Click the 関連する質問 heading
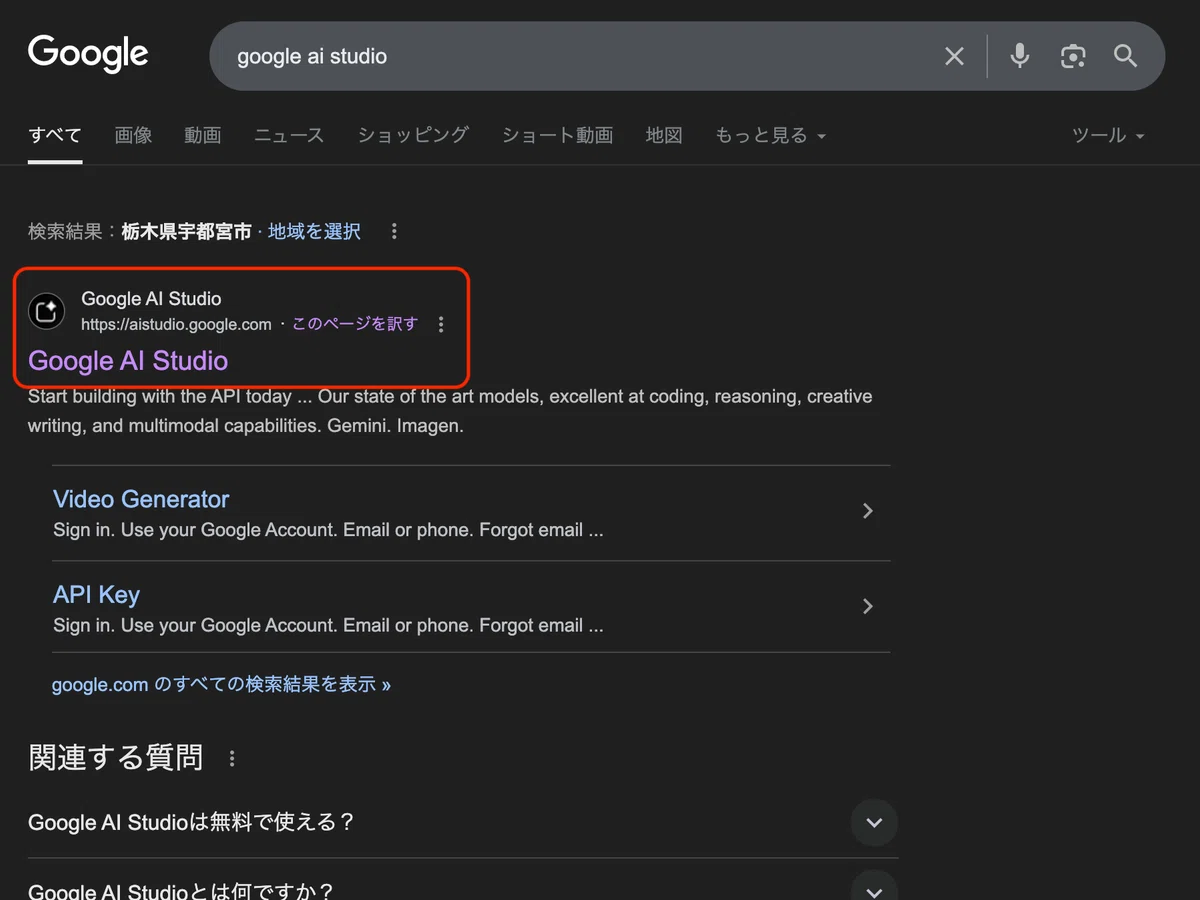This screenshot has height=900, width=1200. [116, 758]
